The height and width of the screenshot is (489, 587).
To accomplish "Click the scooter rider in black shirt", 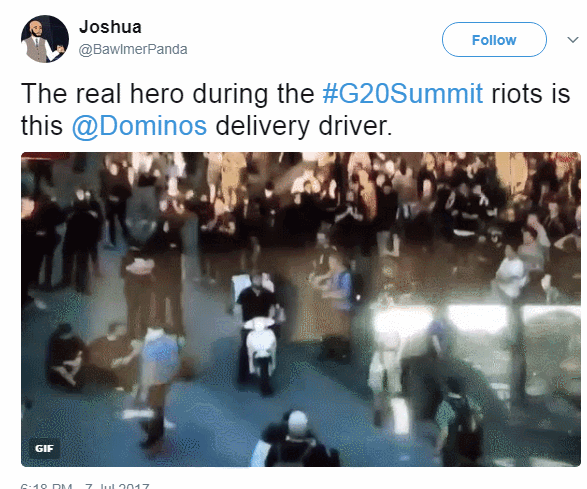I will [x=256, y=298].
